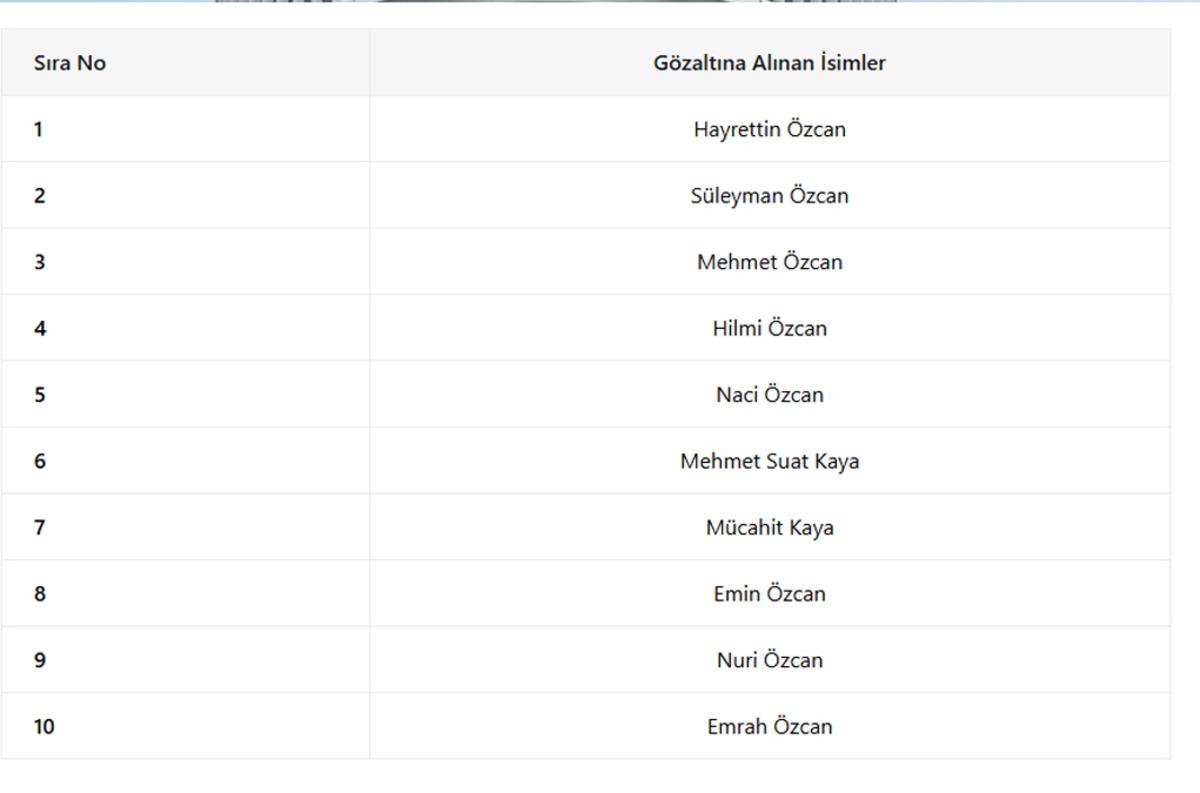1200x793 pixels.
Task: Click row number 2 cell
Action: coord(185,195)
